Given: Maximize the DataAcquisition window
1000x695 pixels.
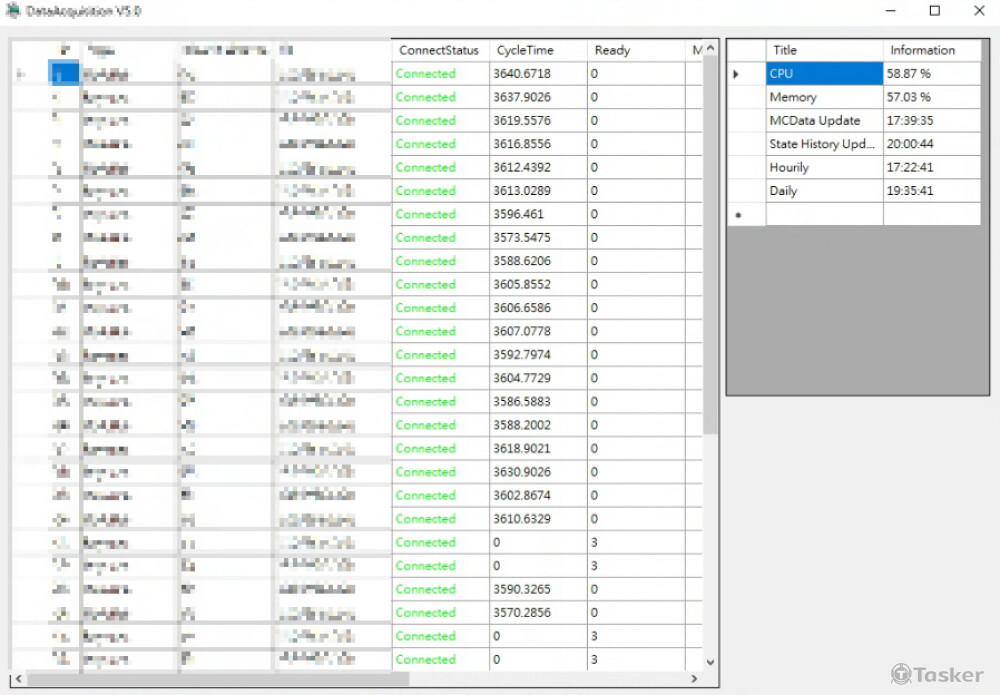Looking at the screenshot, I should 935,11.
